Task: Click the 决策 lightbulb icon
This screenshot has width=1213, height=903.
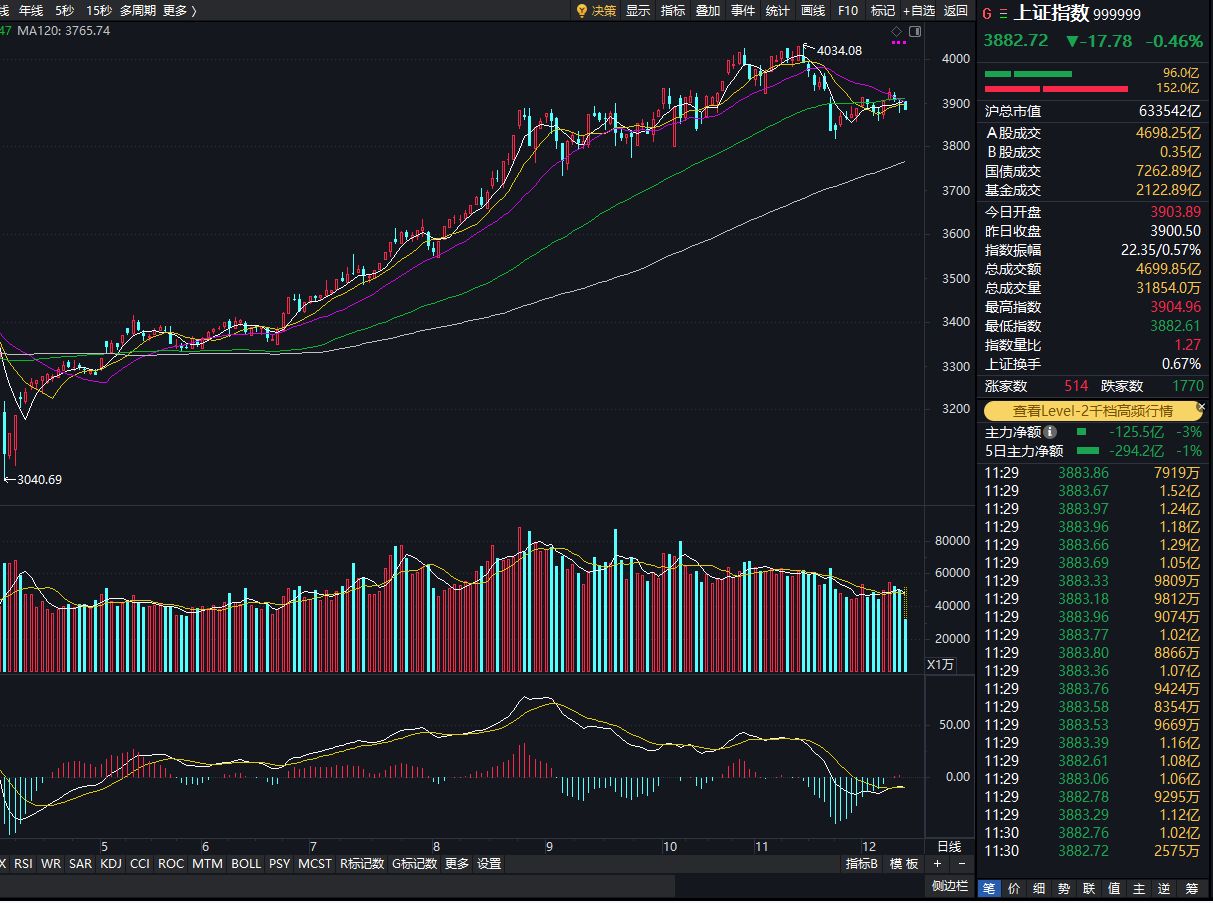Action: [x=582, y=10]
